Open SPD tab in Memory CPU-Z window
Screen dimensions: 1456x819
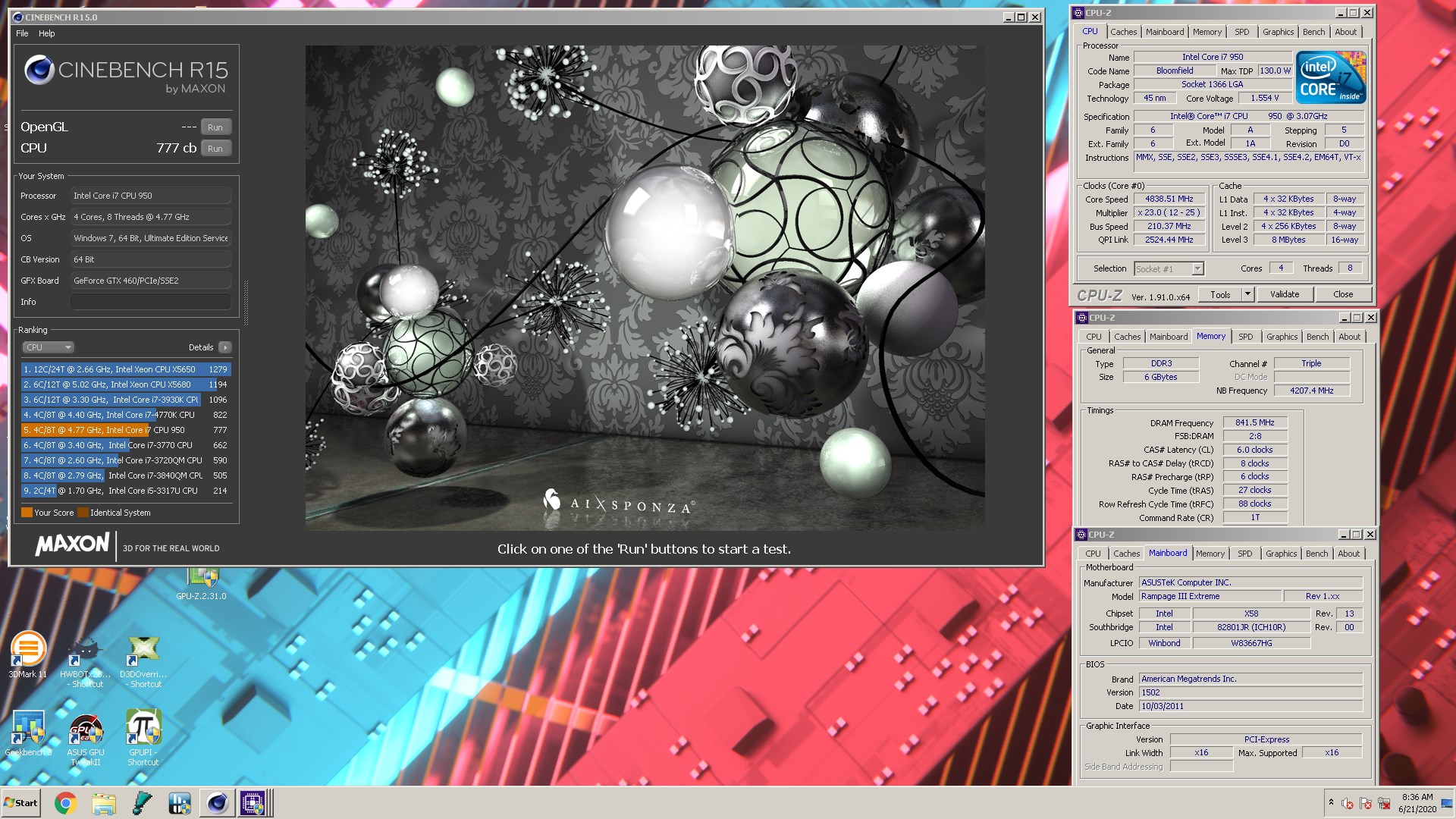coord(1245,337)
